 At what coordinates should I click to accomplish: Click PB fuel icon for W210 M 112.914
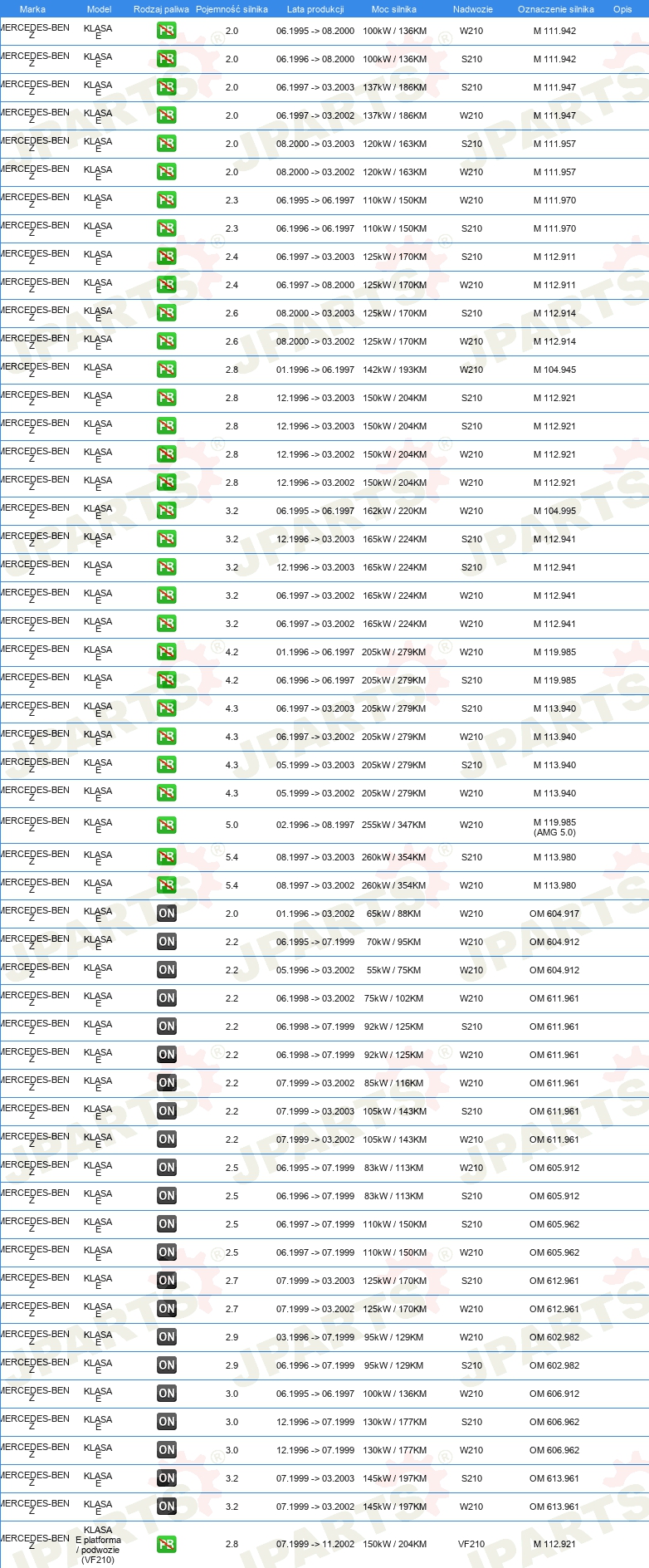(167, 341)
